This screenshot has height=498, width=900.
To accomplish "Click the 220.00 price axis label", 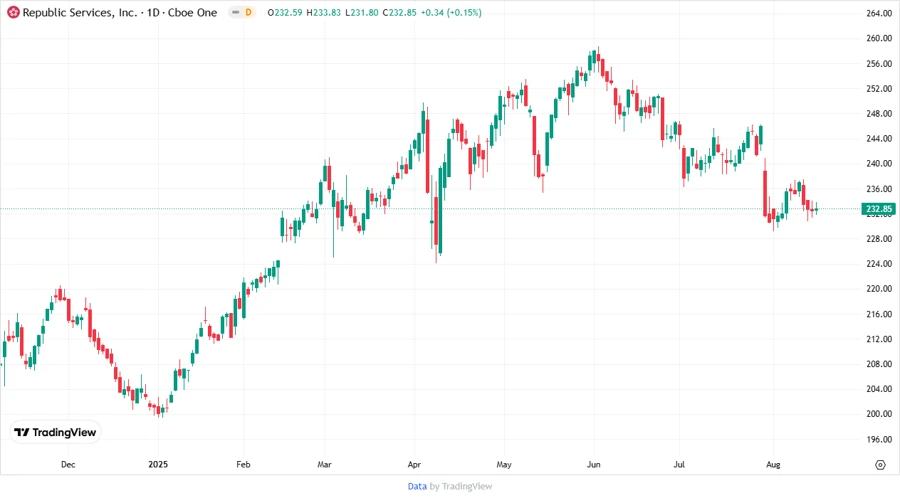I will pos(879,289).
